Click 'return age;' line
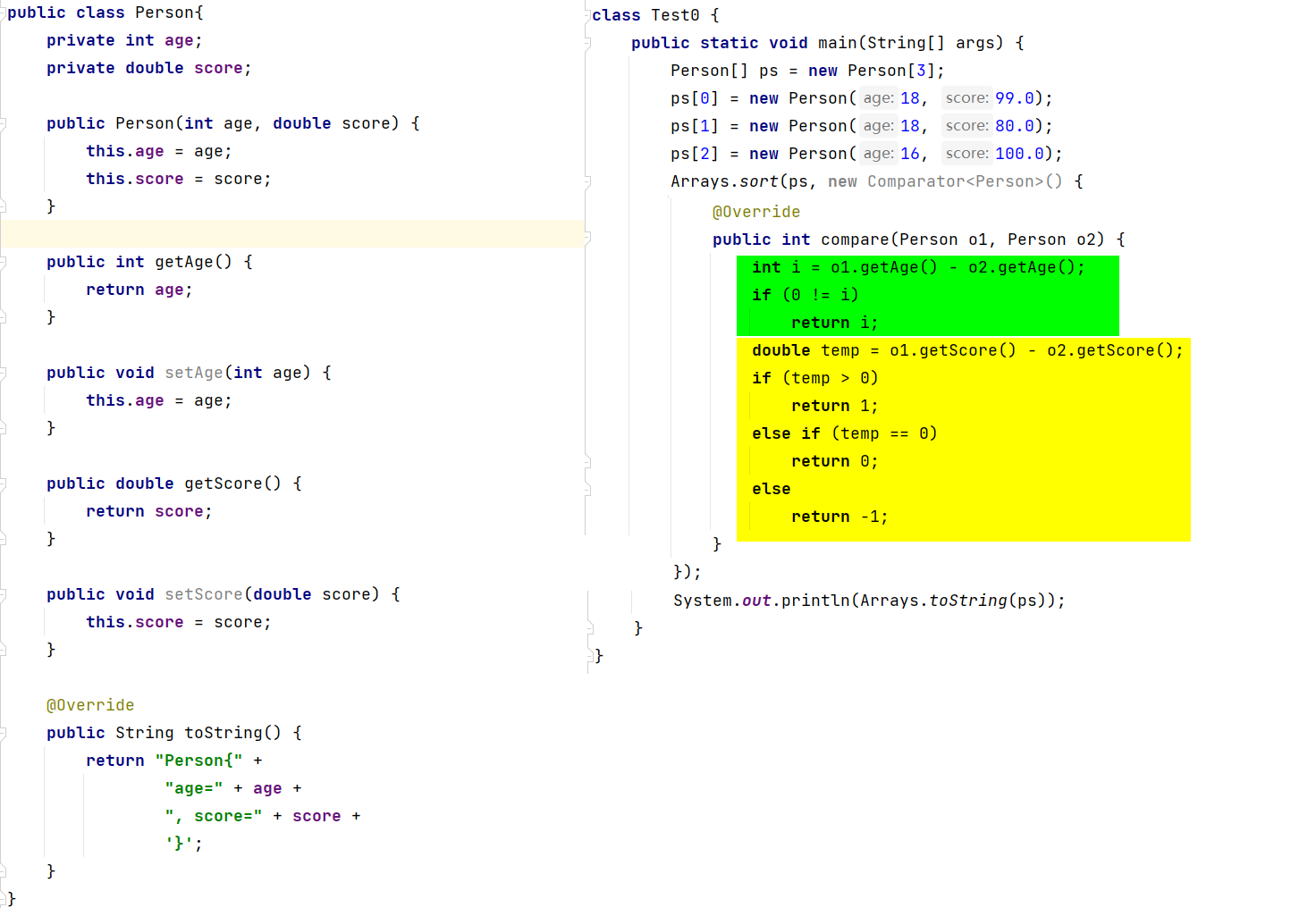Image resolution: width=1316 pixels, height=908 pixels. (x=139, y=290)
